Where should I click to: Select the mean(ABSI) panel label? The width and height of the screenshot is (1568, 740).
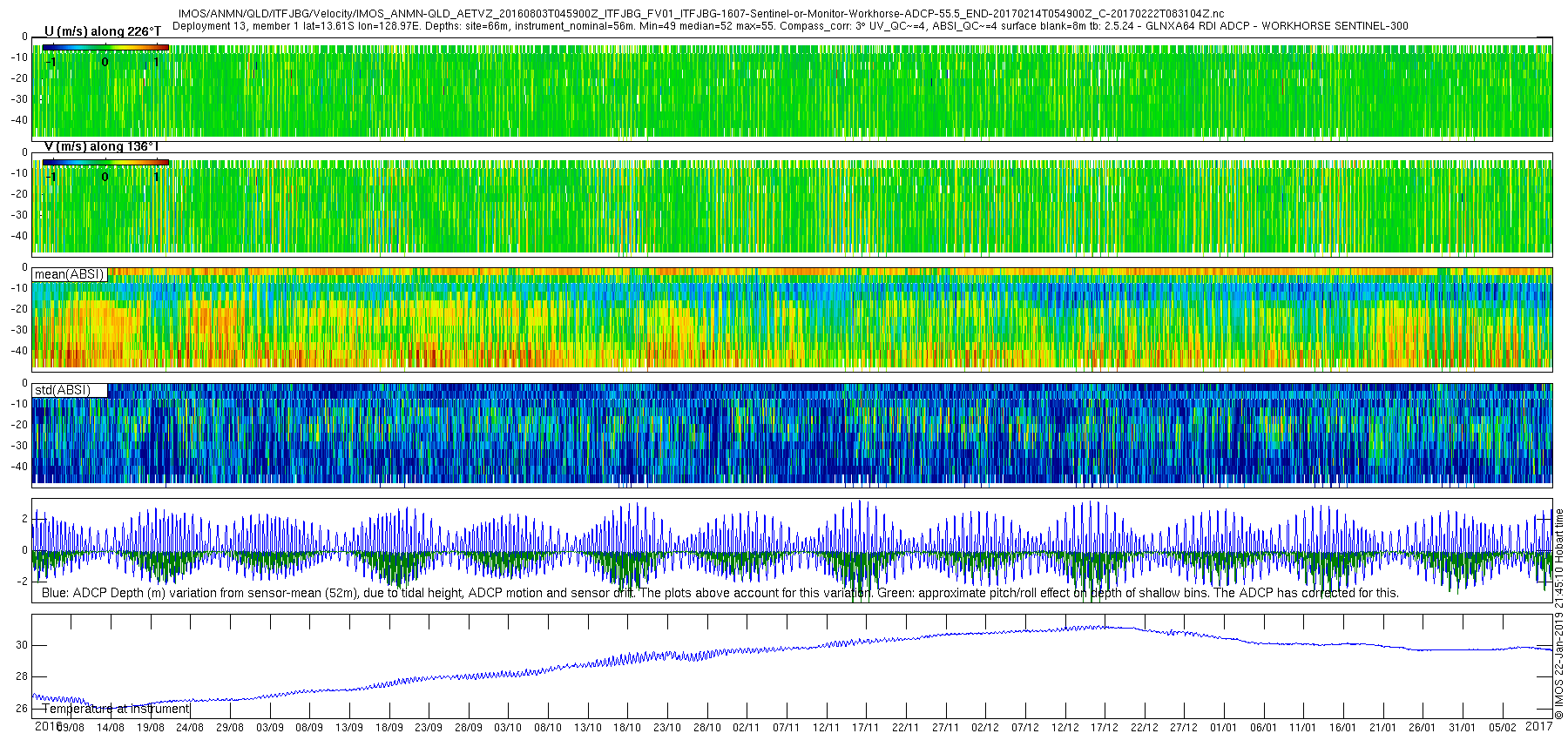[70, 274]
